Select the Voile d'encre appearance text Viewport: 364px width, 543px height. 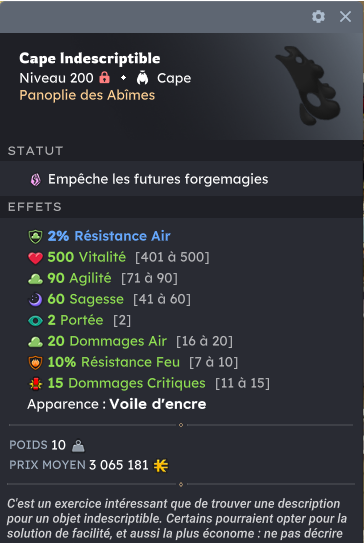tap(158, 404)
